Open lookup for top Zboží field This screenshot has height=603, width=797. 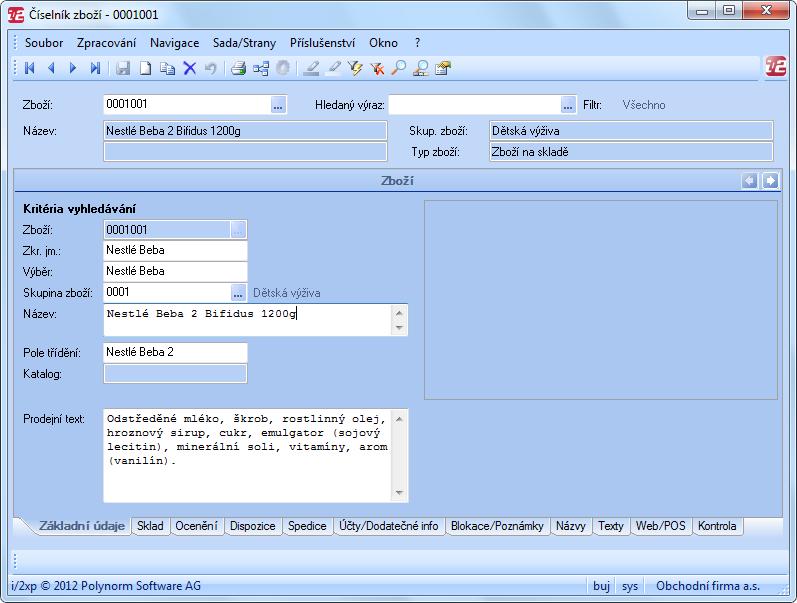pos(278,105)
